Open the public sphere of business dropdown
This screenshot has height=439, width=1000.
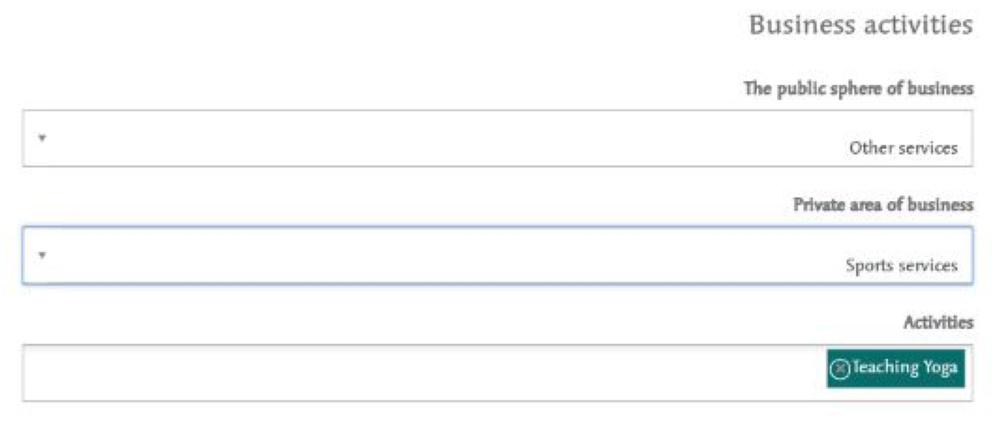[x=497, y=138]
